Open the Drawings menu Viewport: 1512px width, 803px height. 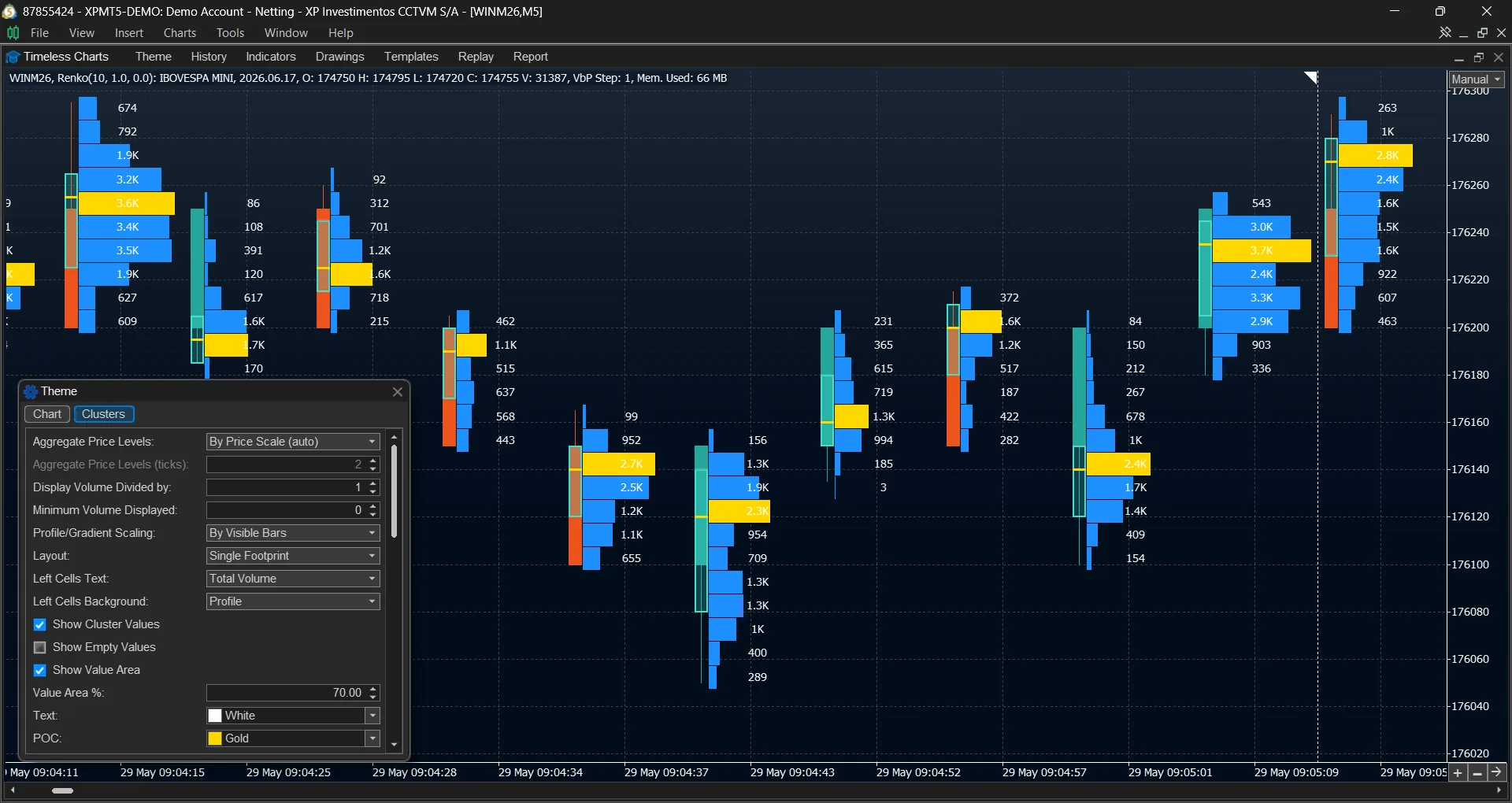point(340,57)
